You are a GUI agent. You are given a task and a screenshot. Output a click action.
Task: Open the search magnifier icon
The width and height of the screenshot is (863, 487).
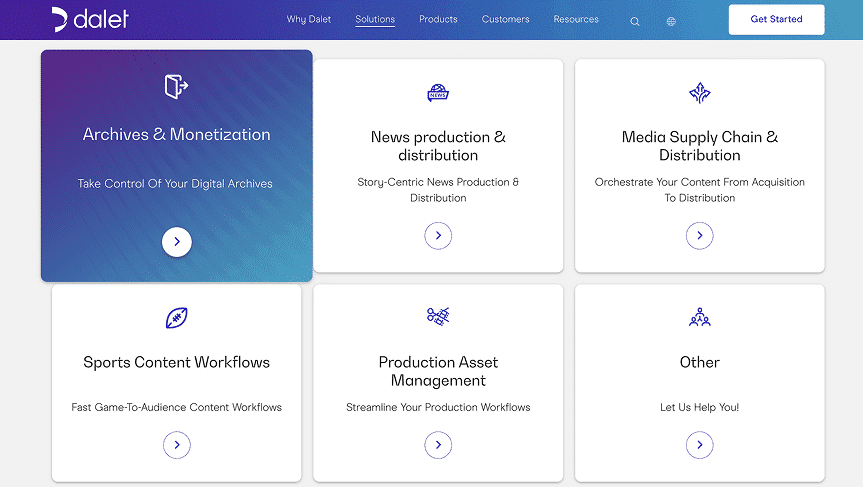click(635, 21)
